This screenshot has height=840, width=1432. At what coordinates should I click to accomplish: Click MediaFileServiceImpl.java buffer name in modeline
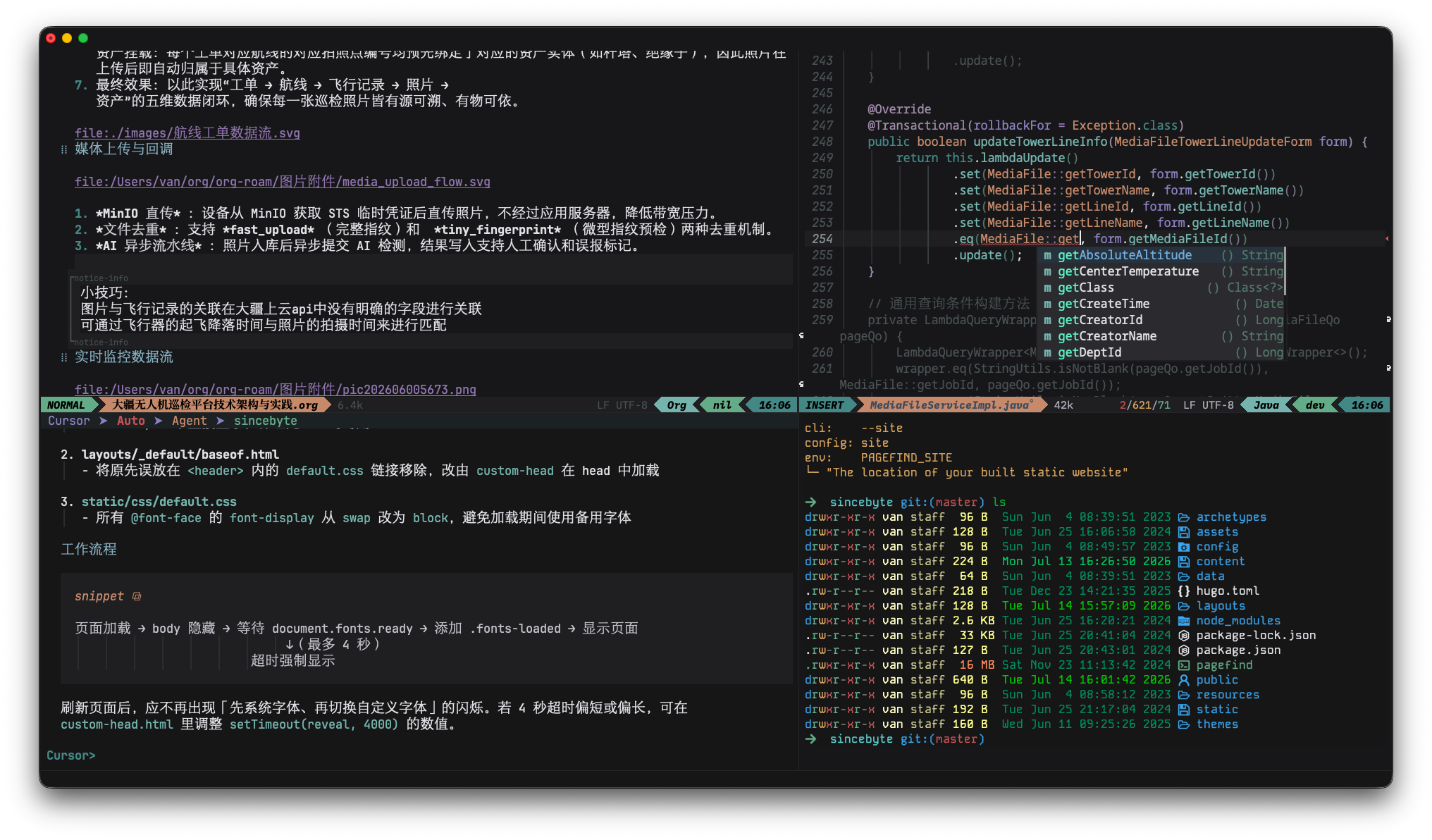(951, 405)
